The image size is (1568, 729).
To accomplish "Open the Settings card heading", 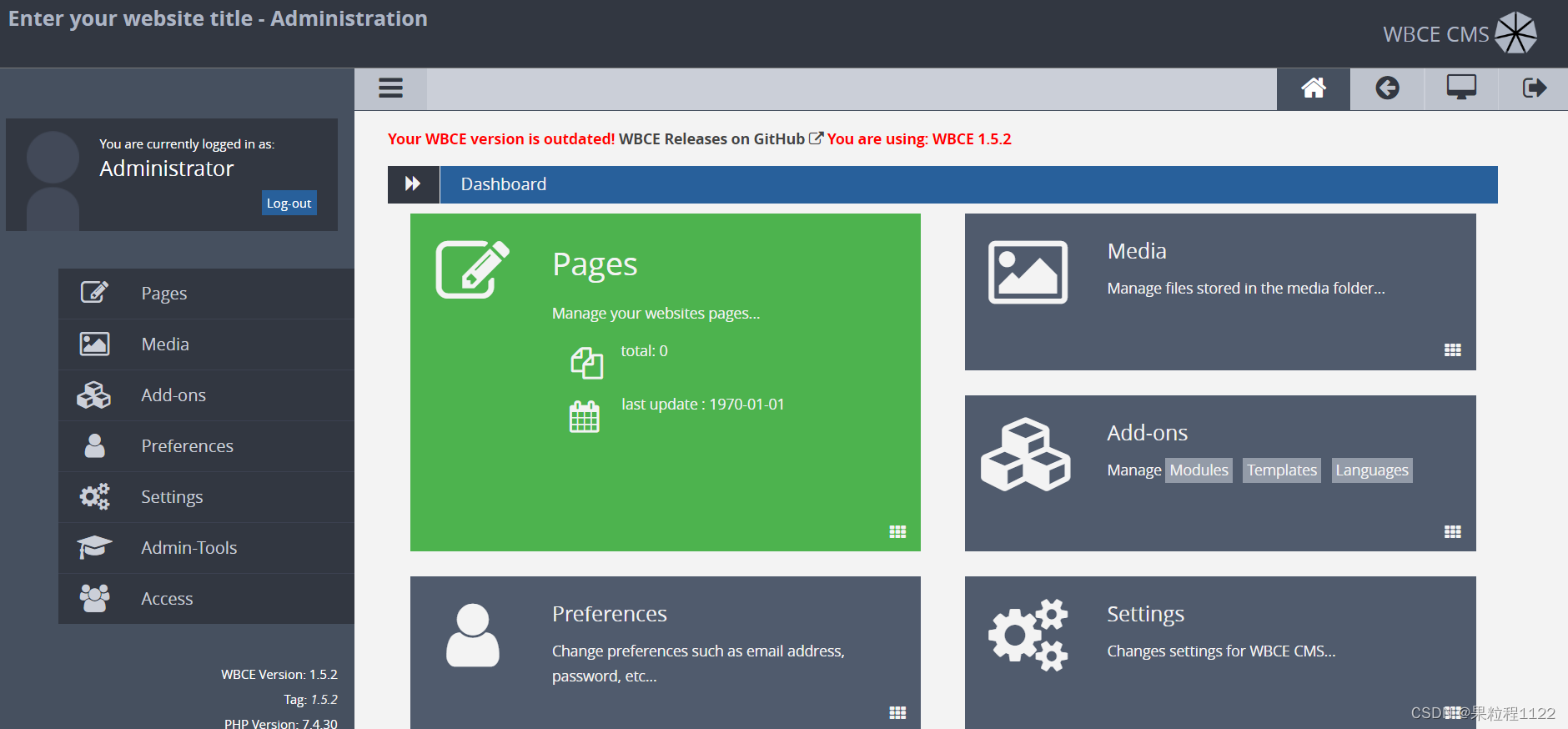I will coord(1146,615).
